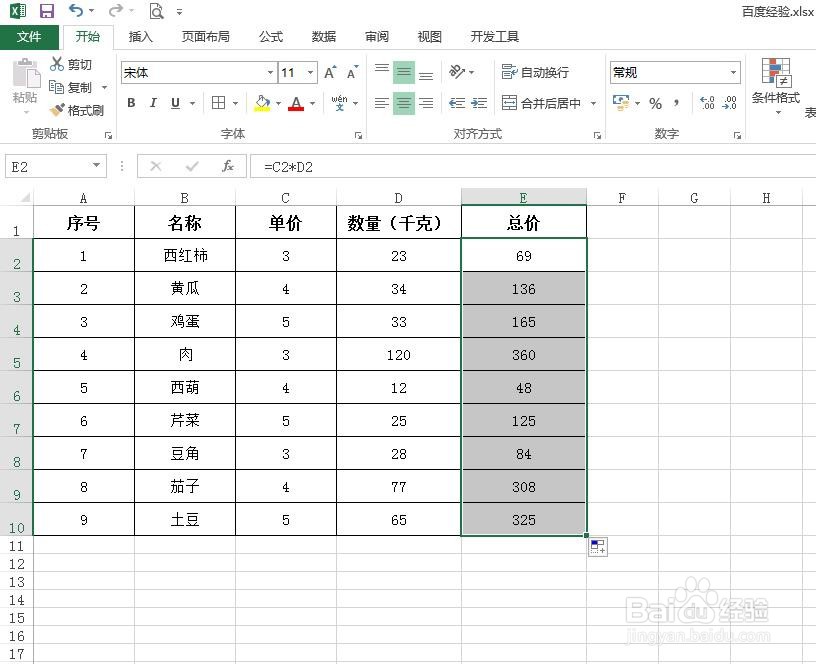Viewport: 816px width, 664px height.
Task: Click the 复制 (Copy) button
Action: point(72,87)
